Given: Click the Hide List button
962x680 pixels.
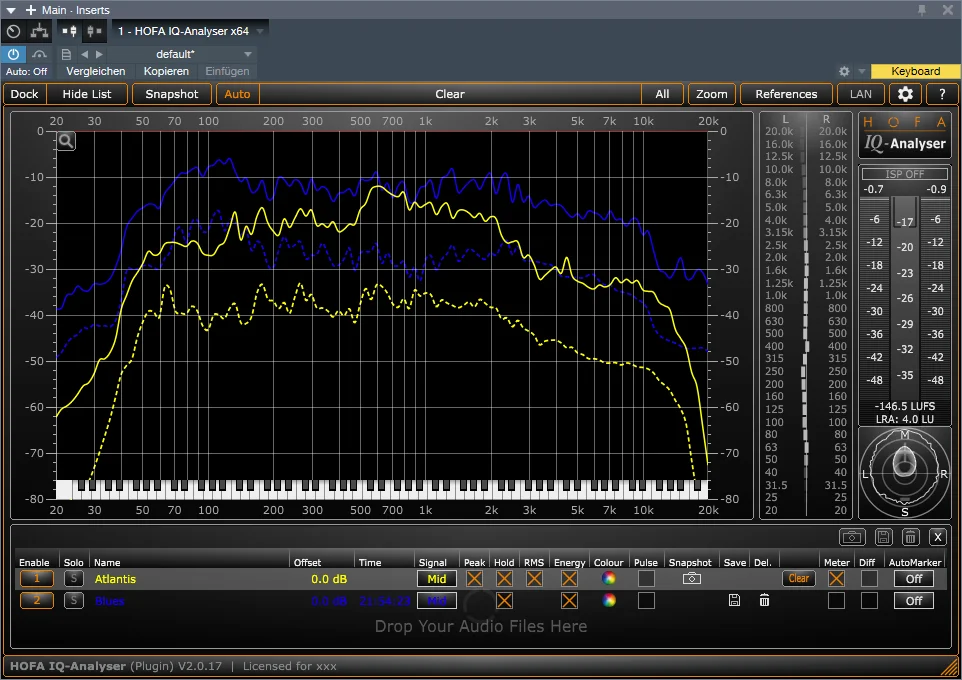Looking at the screenshot, I should pyautogui.click(x=87, y=94).
